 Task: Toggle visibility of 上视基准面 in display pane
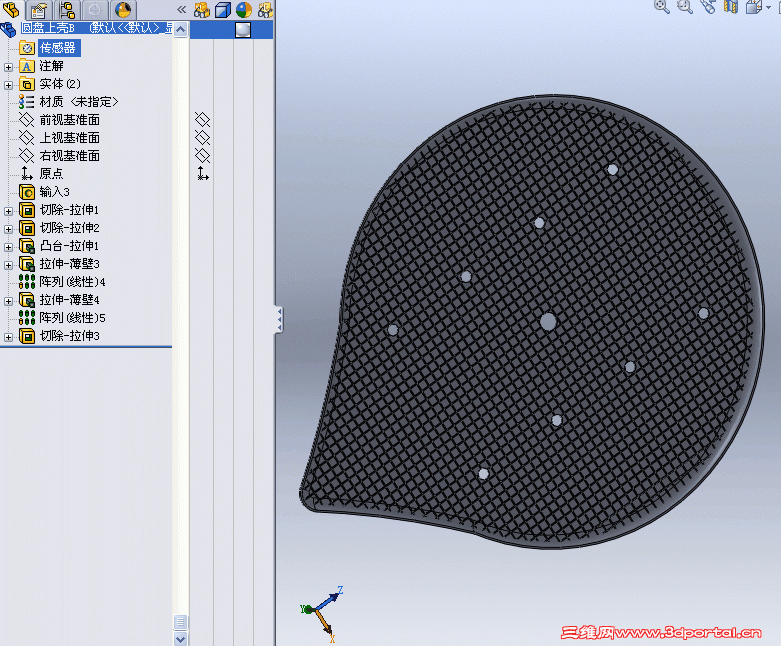(x=202, y=137)
